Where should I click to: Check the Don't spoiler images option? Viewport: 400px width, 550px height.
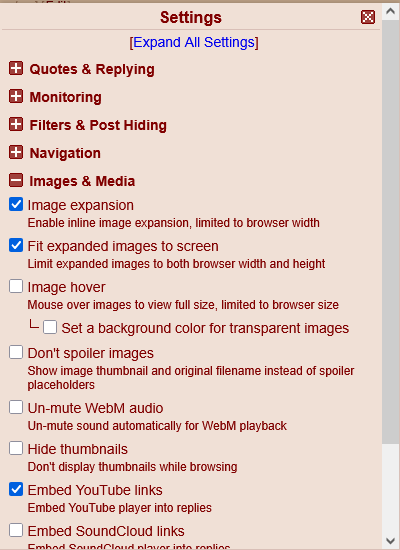coord(16,352)
